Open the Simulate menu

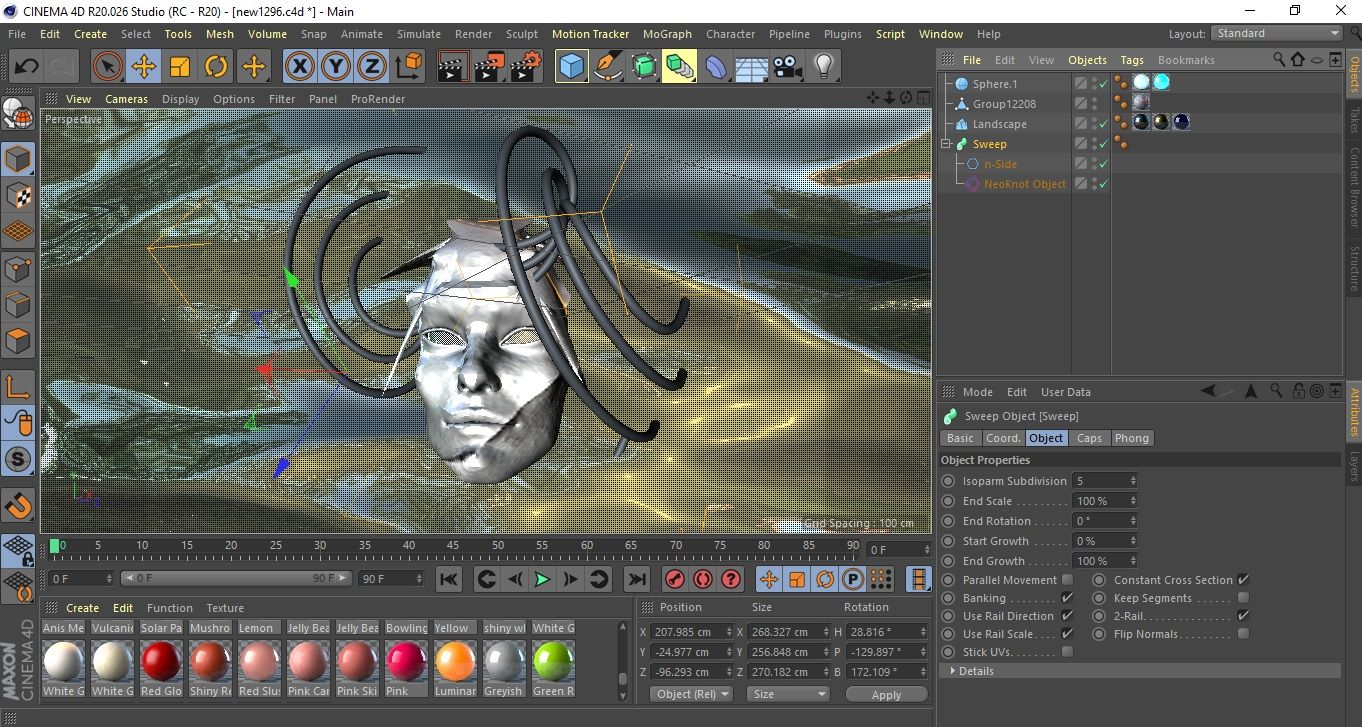coord(418,34)
